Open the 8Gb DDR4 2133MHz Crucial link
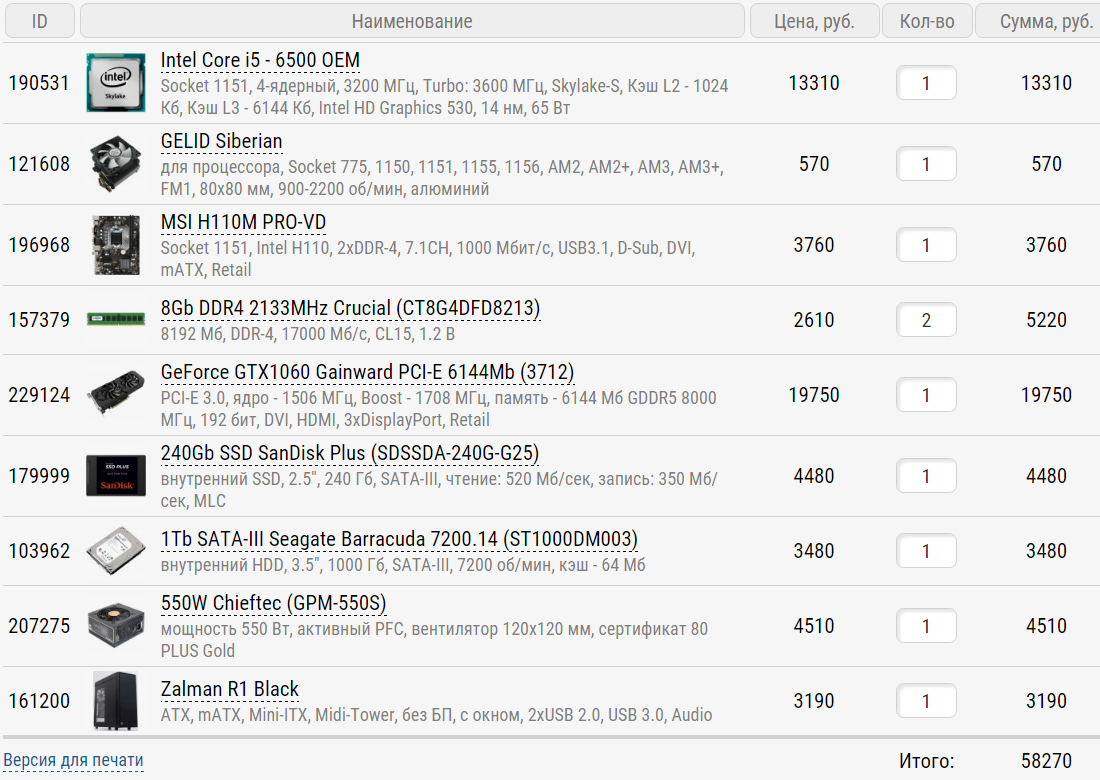The width and height of the screenshot is (1100, 780). (x=351, y=309)
